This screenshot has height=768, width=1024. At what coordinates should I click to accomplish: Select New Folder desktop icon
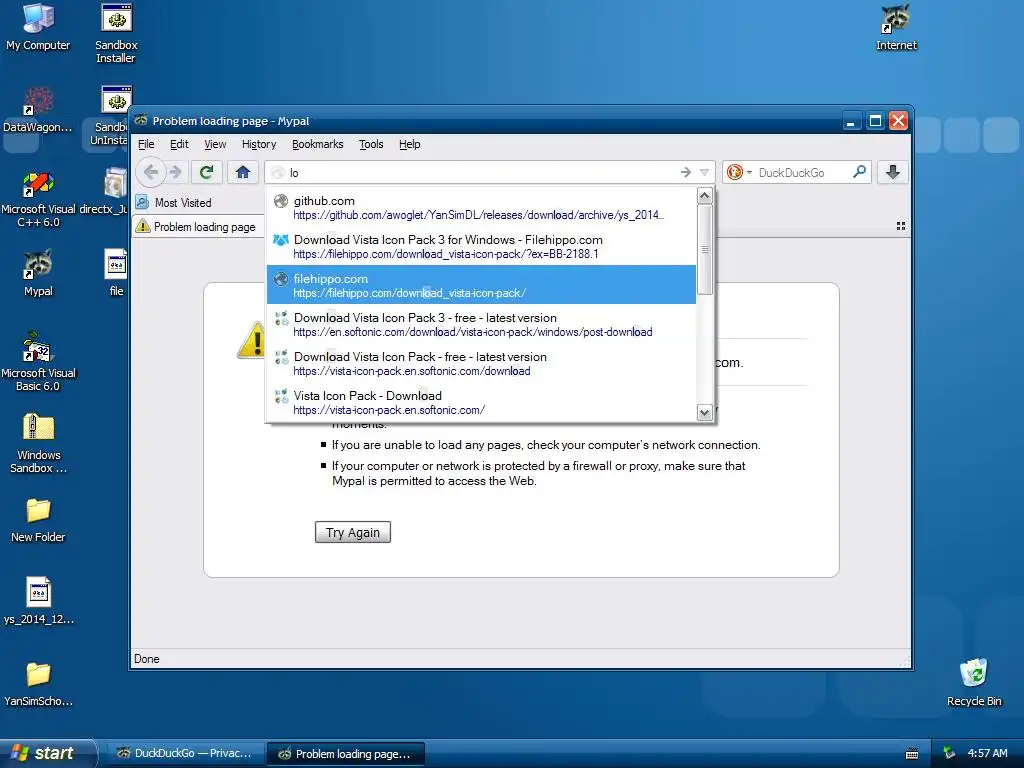point(38,520)
